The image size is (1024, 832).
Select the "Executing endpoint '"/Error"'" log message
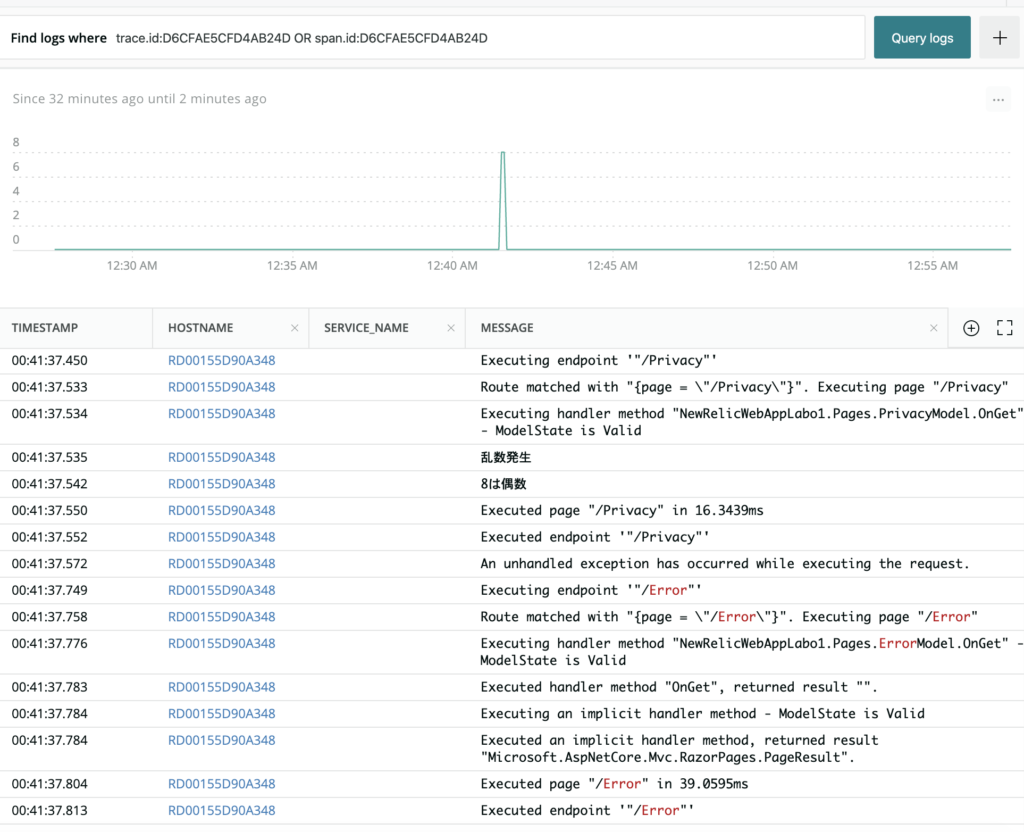pos(591,590)
